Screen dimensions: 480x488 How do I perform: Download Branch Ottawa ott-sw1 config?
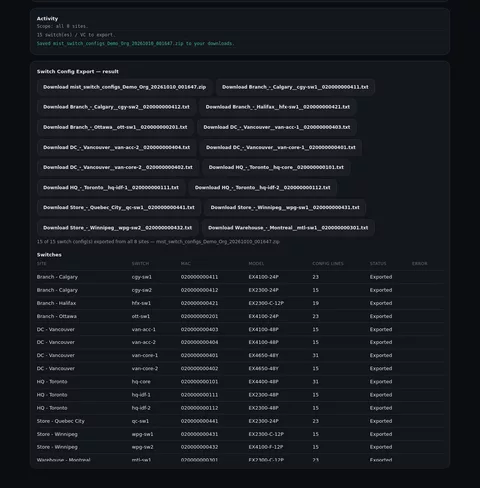115,127
